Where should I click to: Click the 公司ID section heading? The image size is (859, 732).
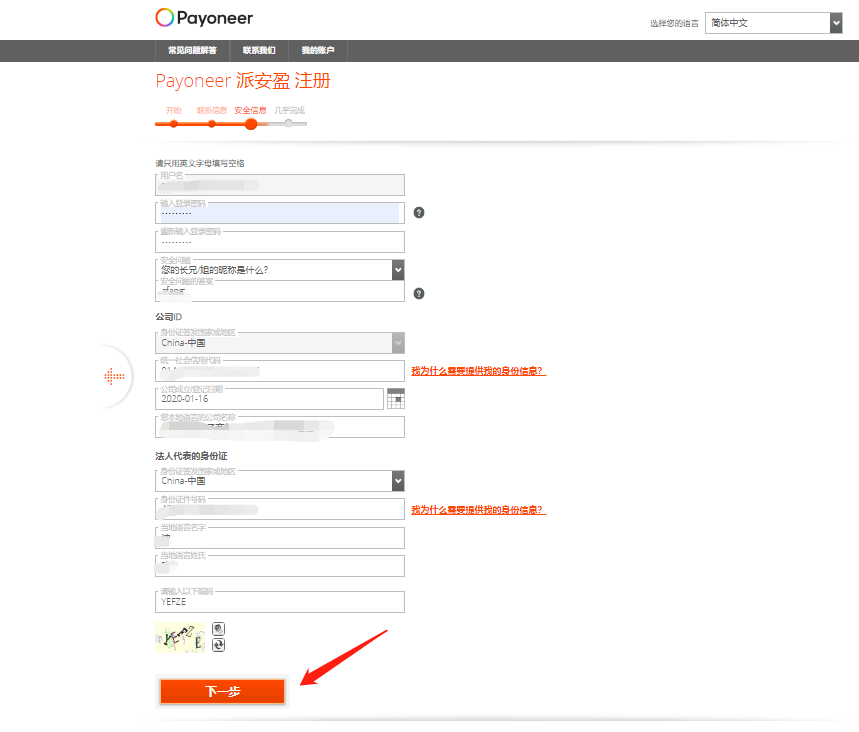pyautogui.click(x=169, y=317)
